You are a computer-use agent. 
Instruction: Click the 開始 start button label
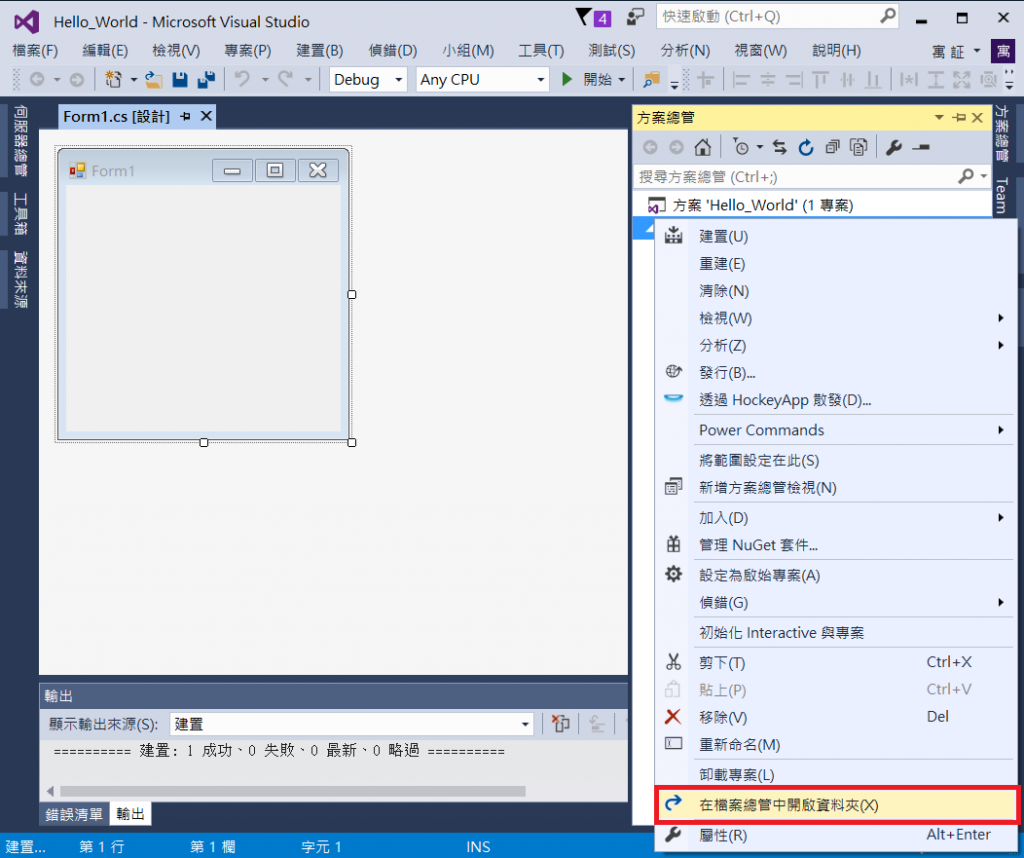(598, 80)
